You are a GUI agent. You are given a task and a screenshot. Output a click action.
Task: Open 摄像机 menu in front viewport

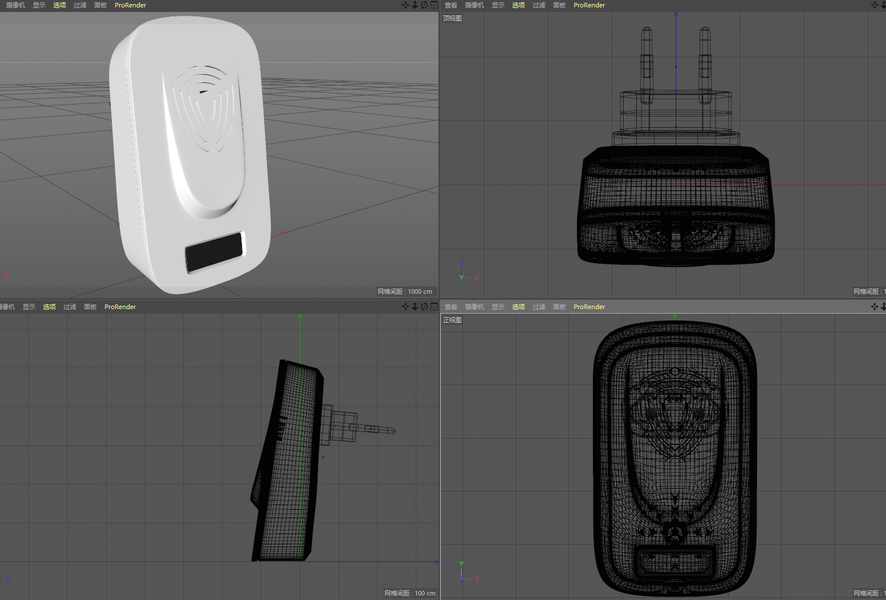click(474, 307)
